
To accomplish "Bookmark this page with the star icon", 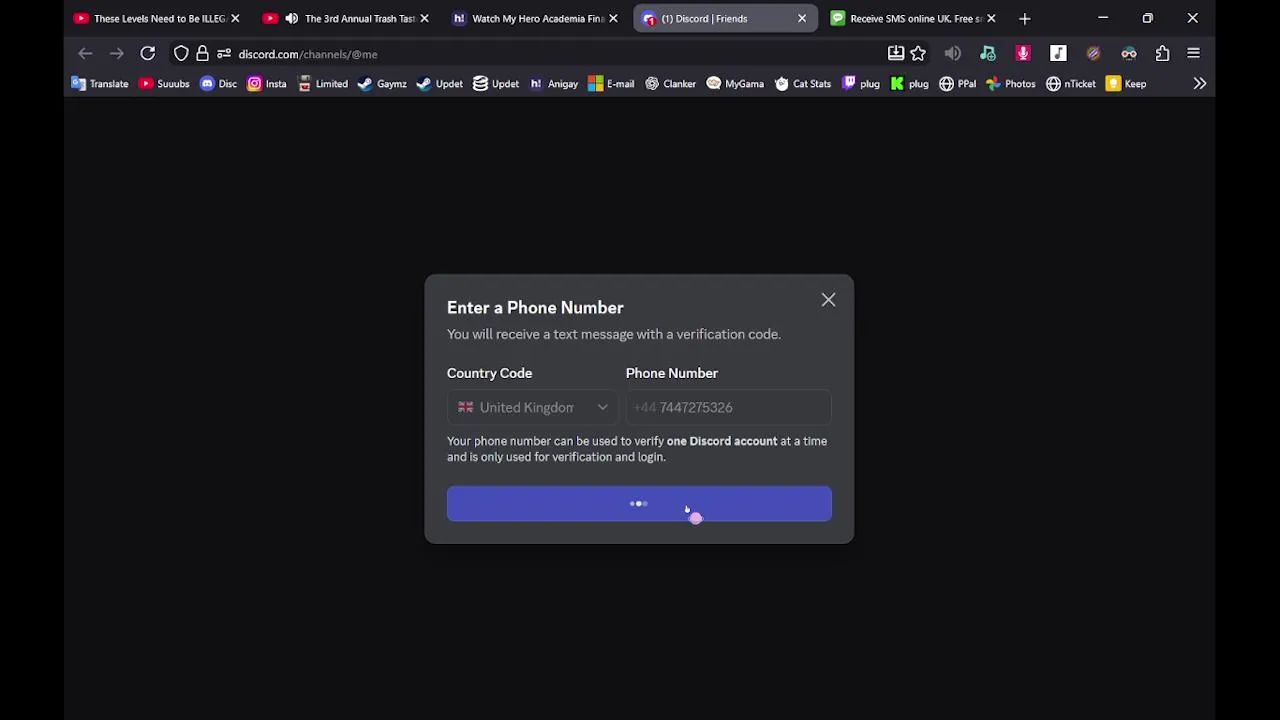I will tap(918, 54).
